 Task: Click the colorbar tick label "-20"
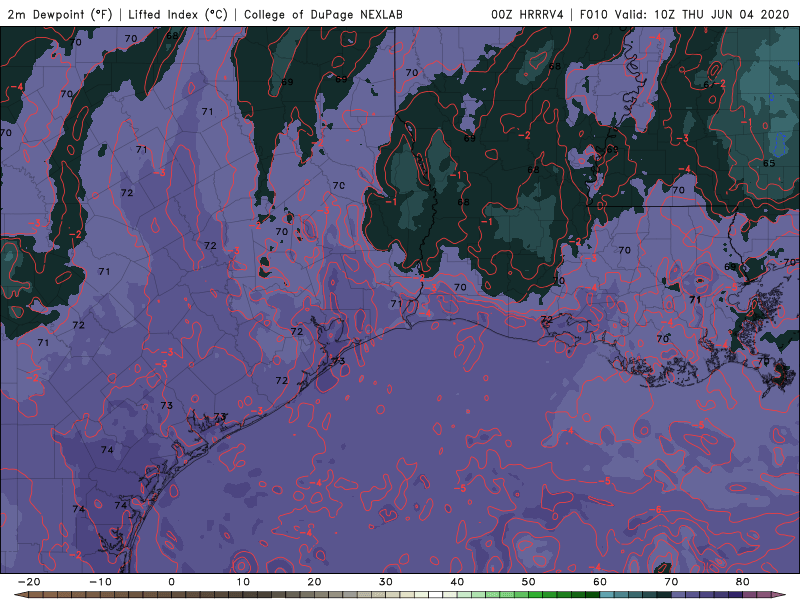coord(29,582)
